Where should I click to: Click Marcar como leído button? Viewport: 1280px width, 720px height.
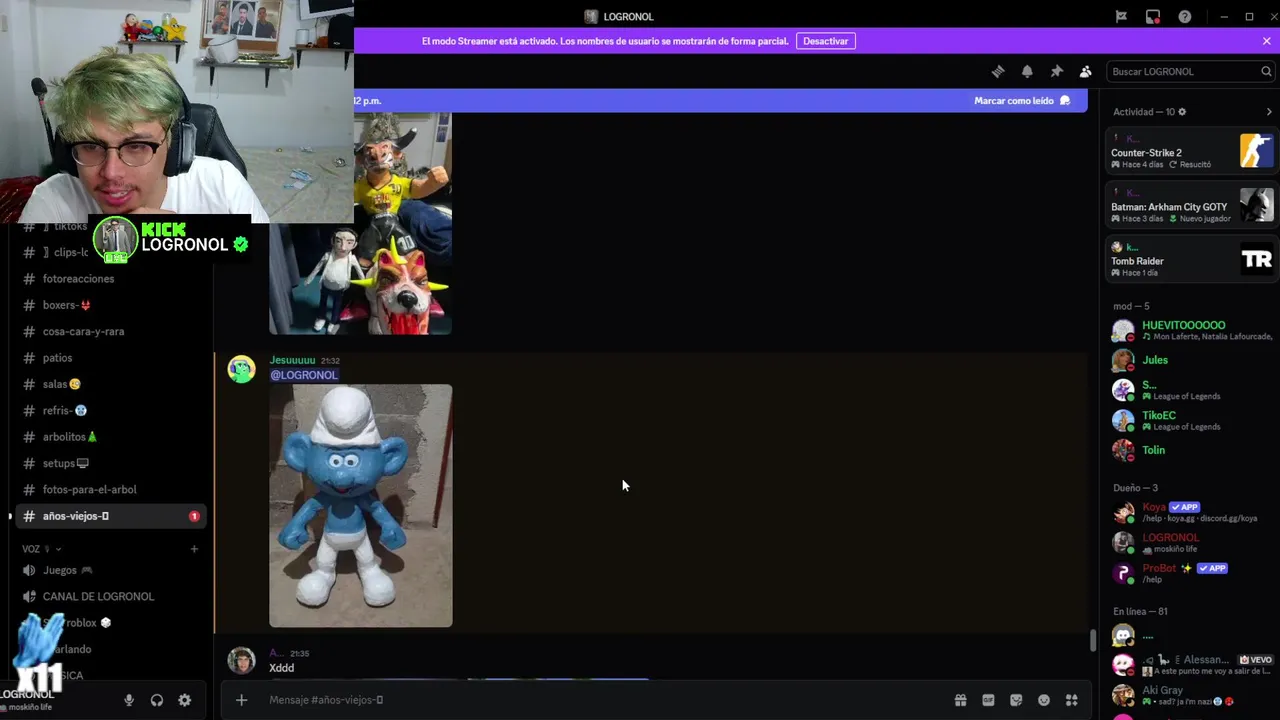[x=1022, y=100]
